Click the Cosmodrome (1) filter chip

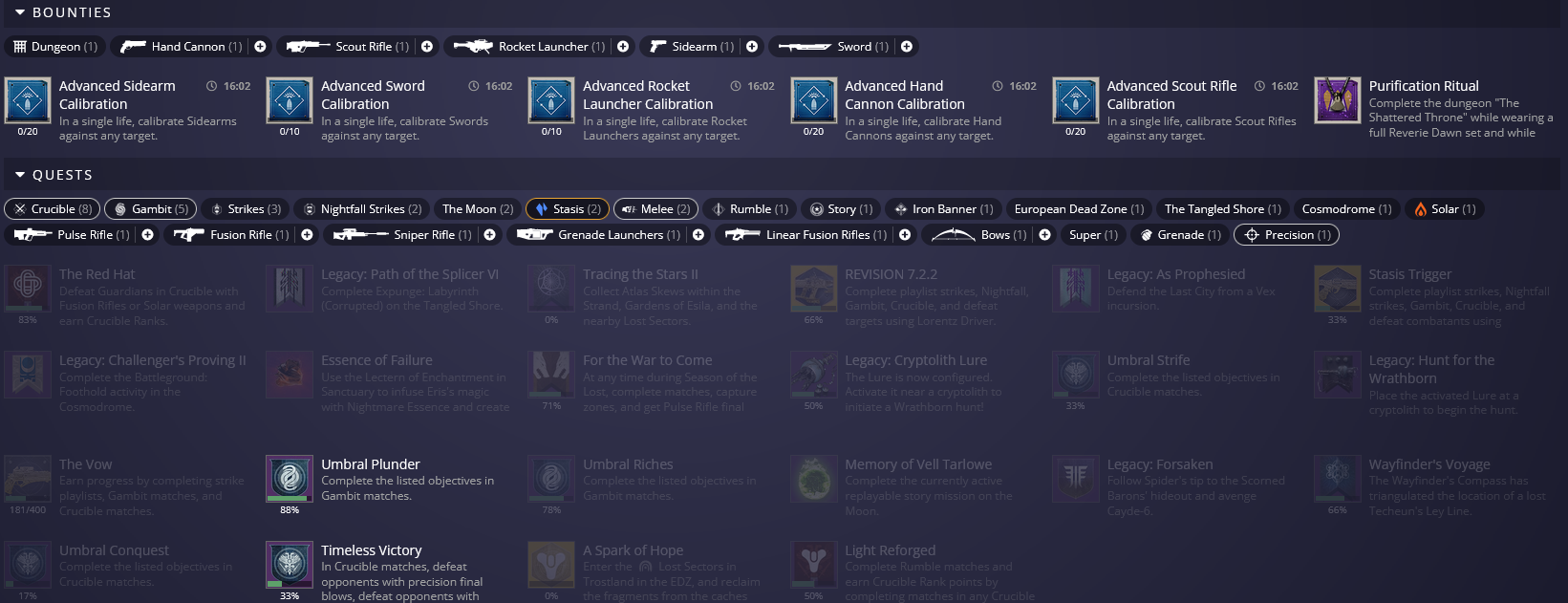[x=1346, y=208]
